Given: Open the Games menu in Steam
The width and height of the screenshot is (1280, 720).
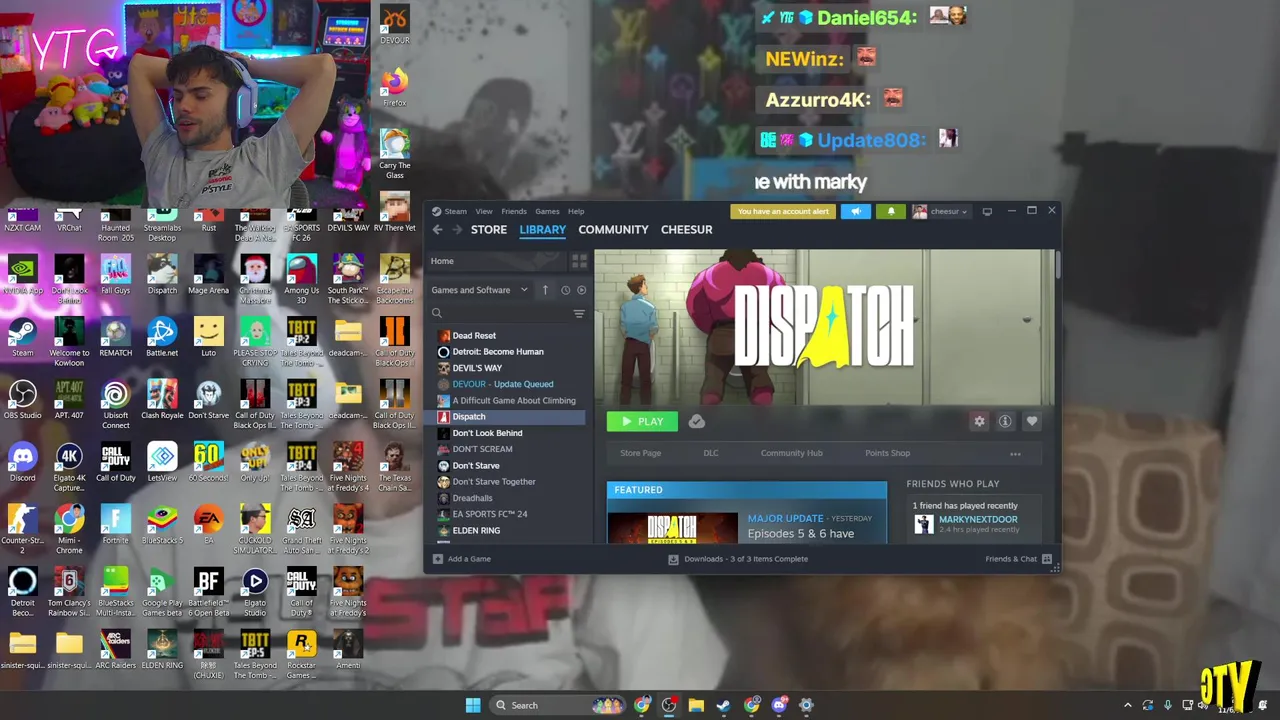Looking at the screenshot, I should (547, 211).
